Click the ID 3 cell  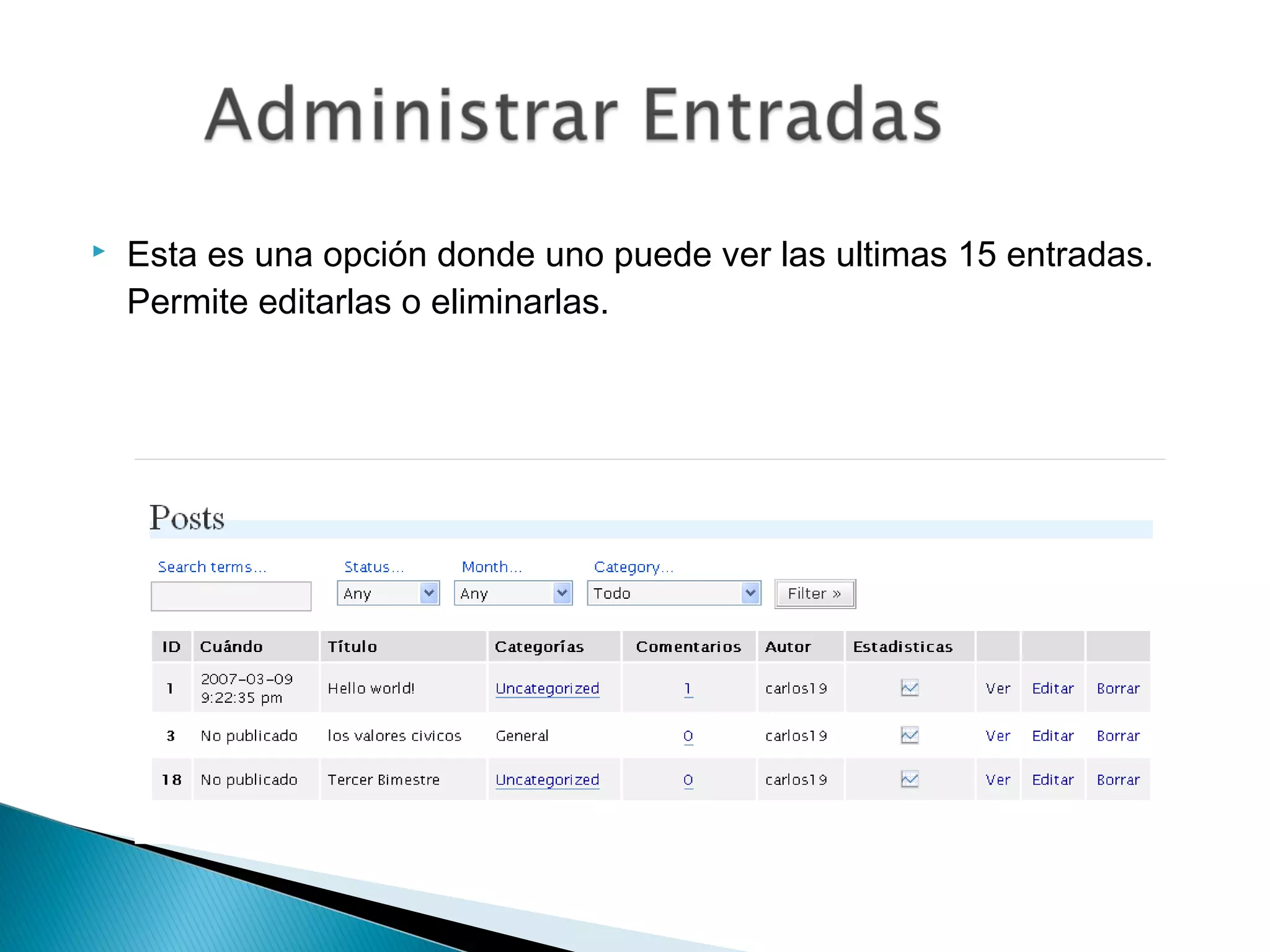(x=171, y=736)
